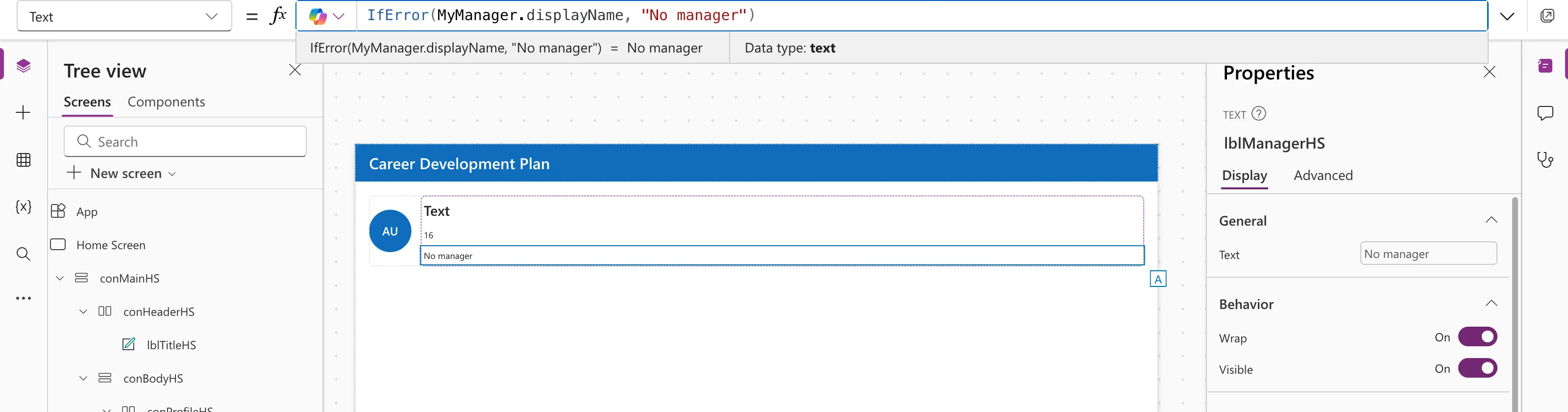Toggle the Visible switch off

click(x=1477, y=369)
